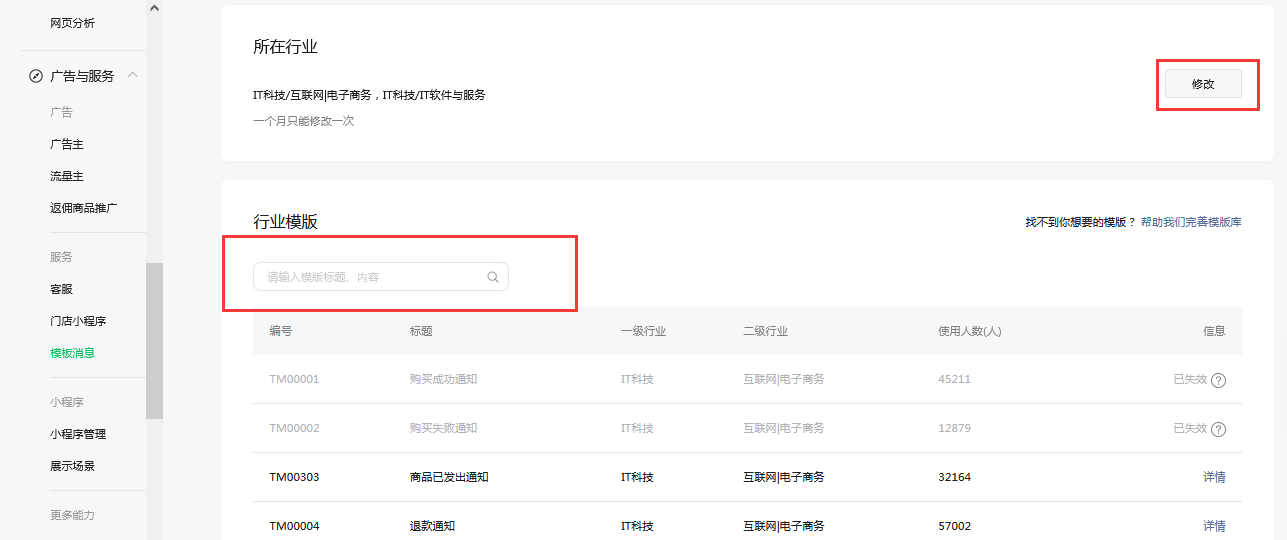
Task: Open 返佣商品推广 menu item
Action: pyautogui.click(x=84, y=209)
